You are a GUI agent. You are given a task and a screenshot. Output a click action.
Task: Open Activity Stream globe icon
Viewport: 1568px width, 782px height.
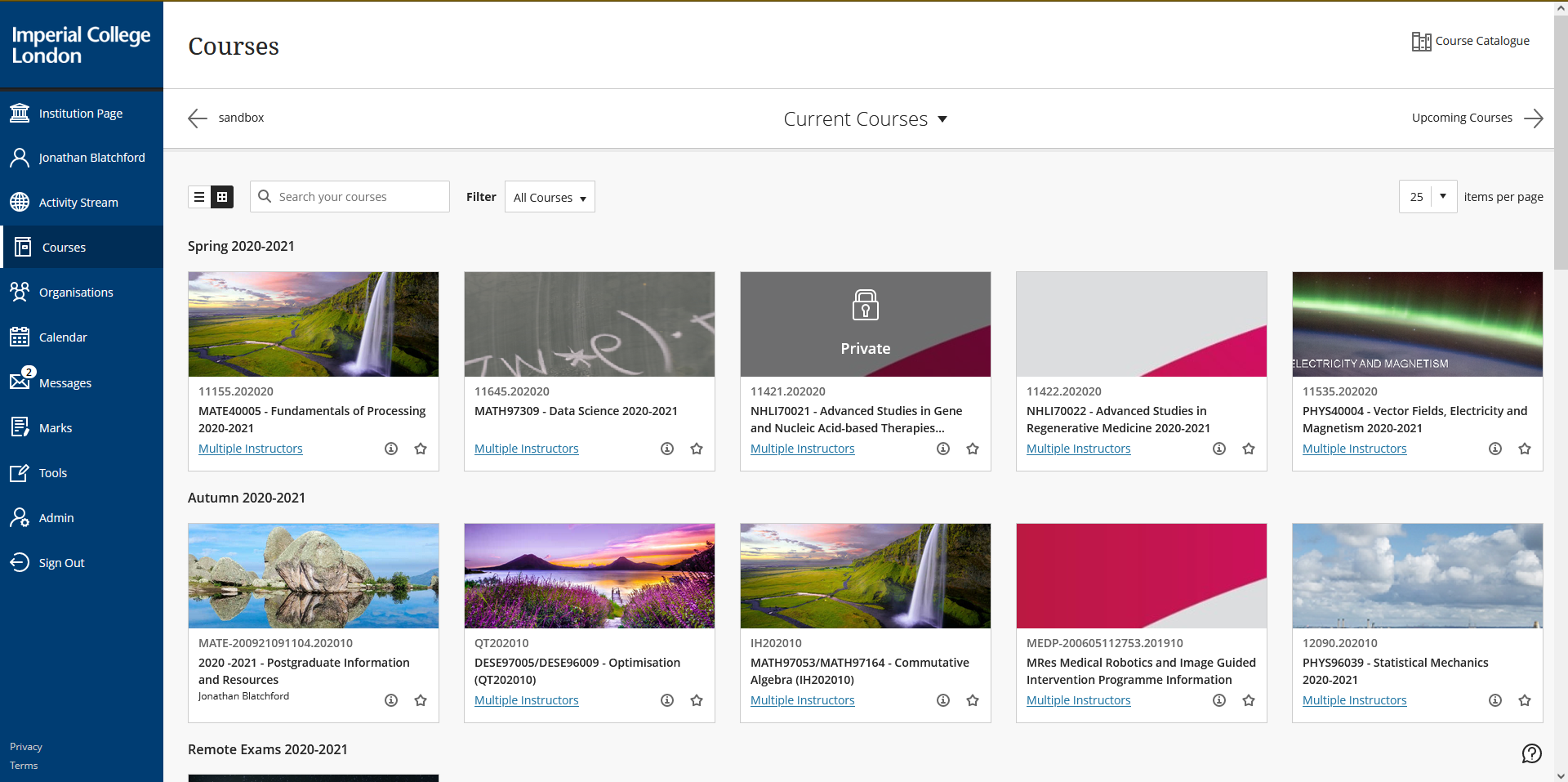[x=20, y=202]
